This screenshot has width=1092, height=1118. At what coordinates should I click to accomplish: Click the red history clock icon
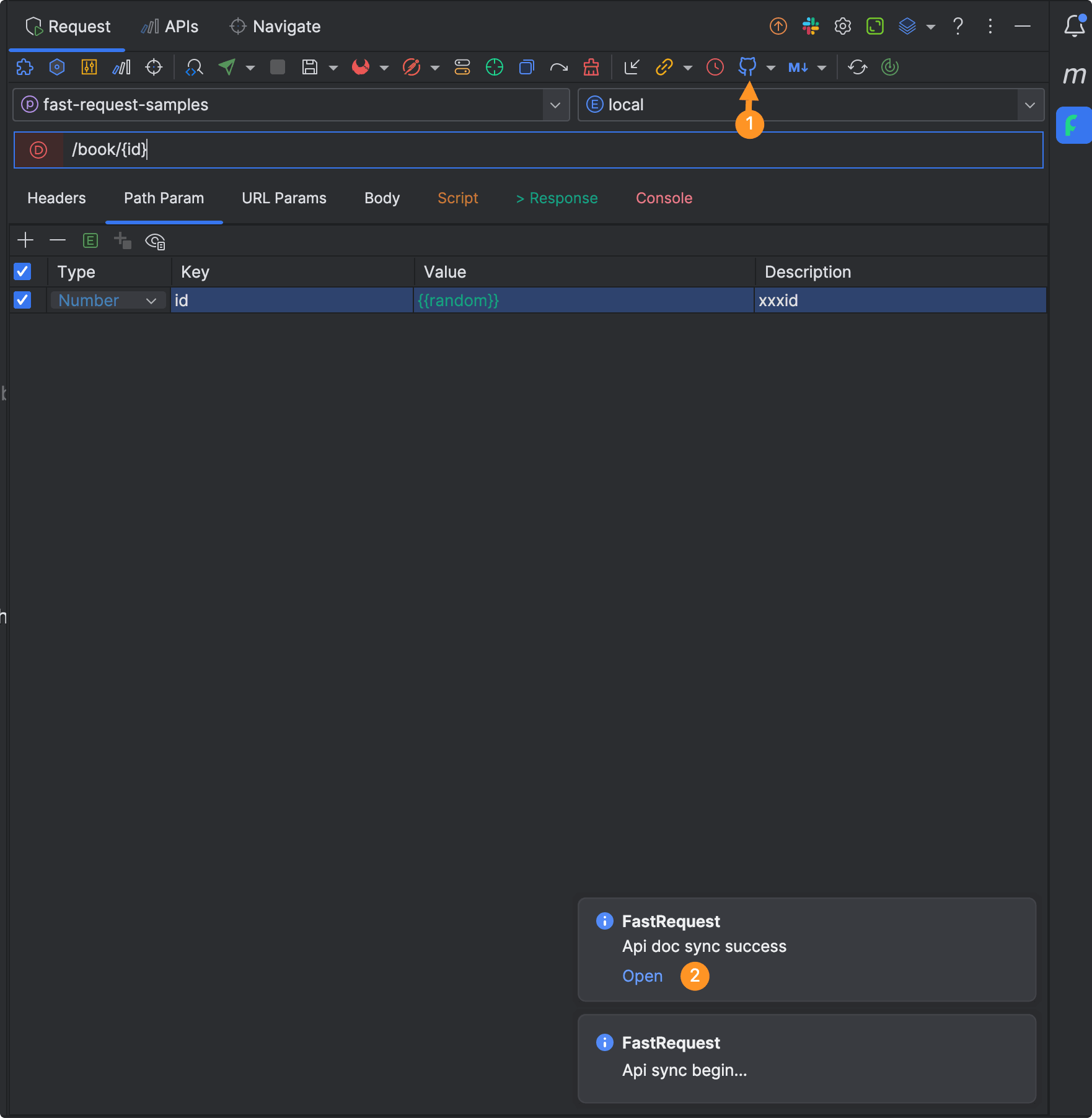pos(715,67)
